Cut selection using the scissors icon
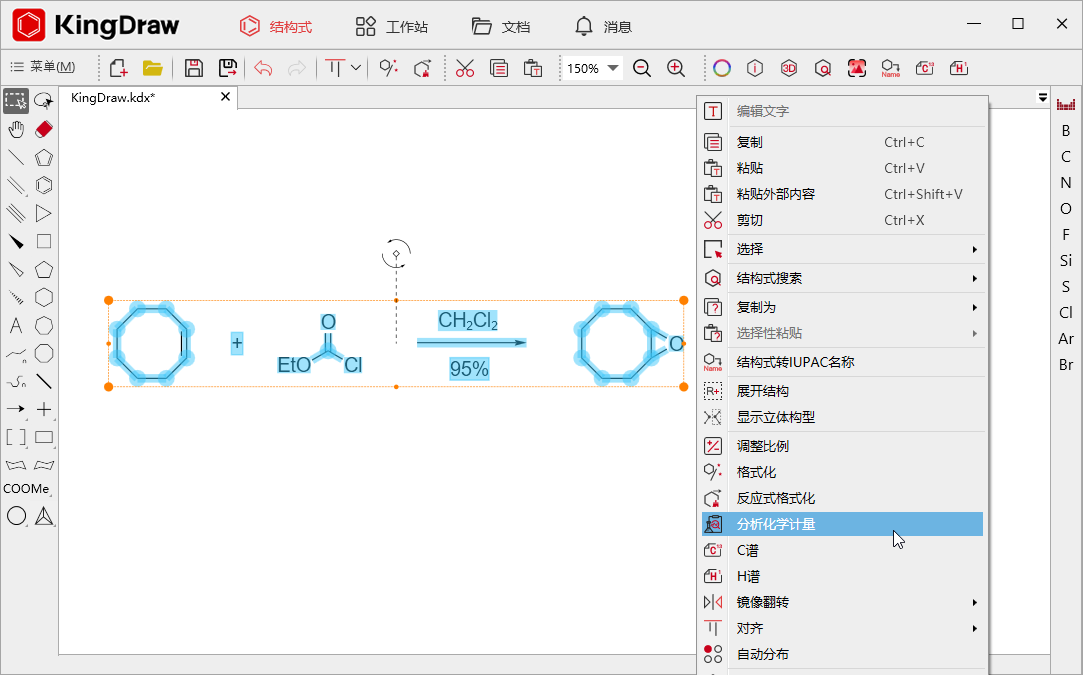The width and height of the screenshot is (1083, 675). (x=464, y=68)
